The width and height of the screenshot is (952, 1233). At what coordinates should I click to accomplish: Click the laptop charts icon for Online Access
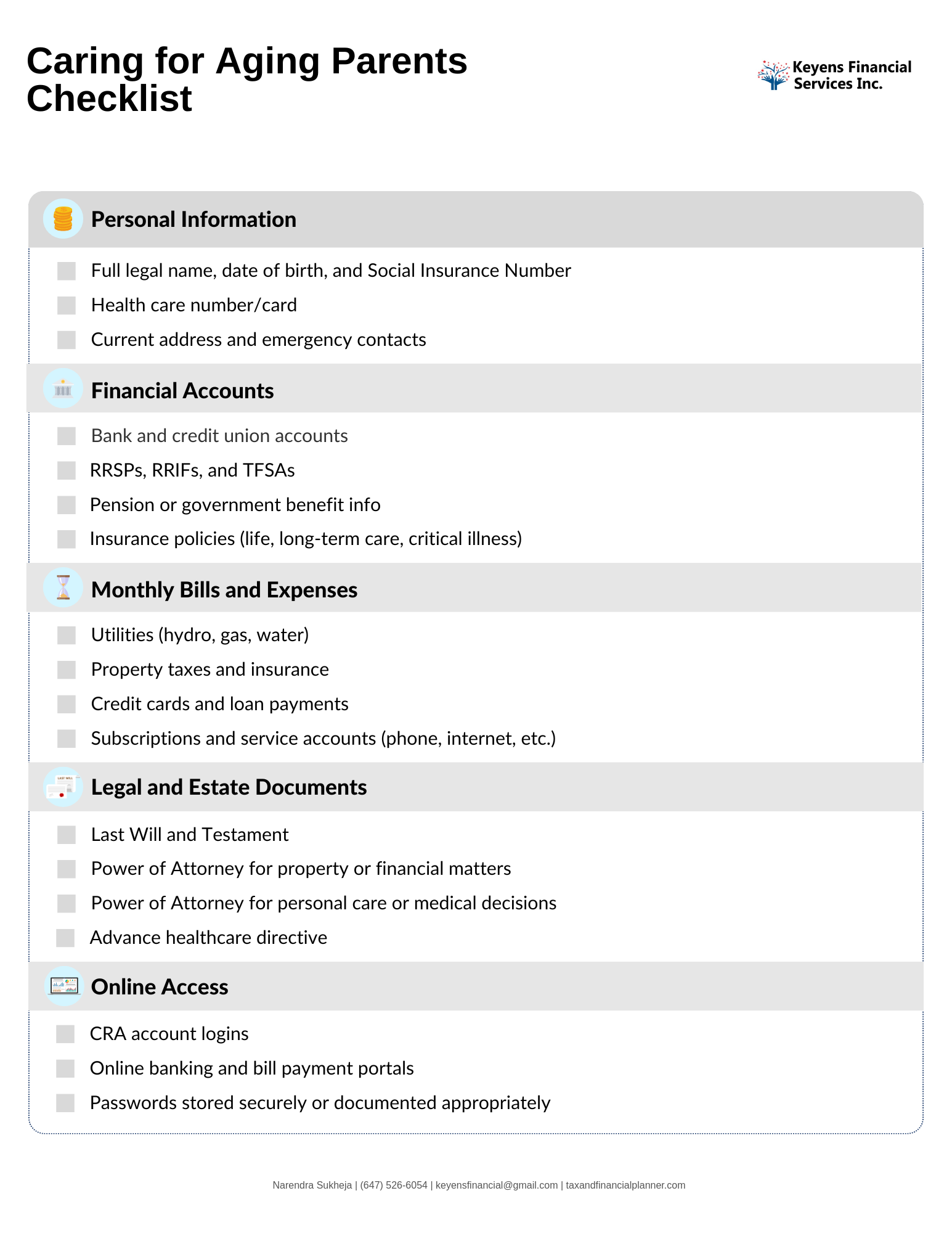(x=63, y=986)
